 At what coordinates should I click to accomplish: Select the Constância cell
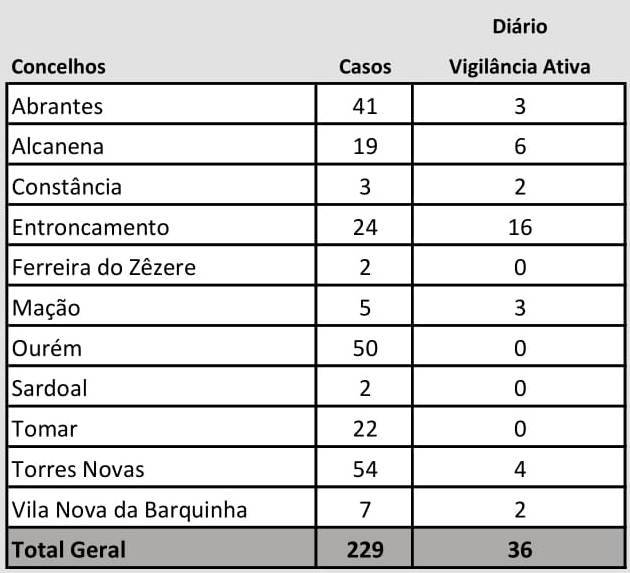pyautogui.click(x=162, y=185)
